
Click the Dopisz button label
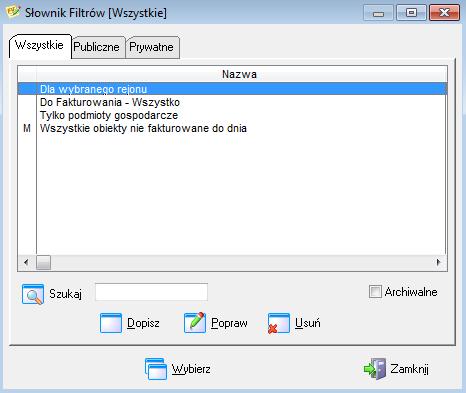click(x=143, y=323)
